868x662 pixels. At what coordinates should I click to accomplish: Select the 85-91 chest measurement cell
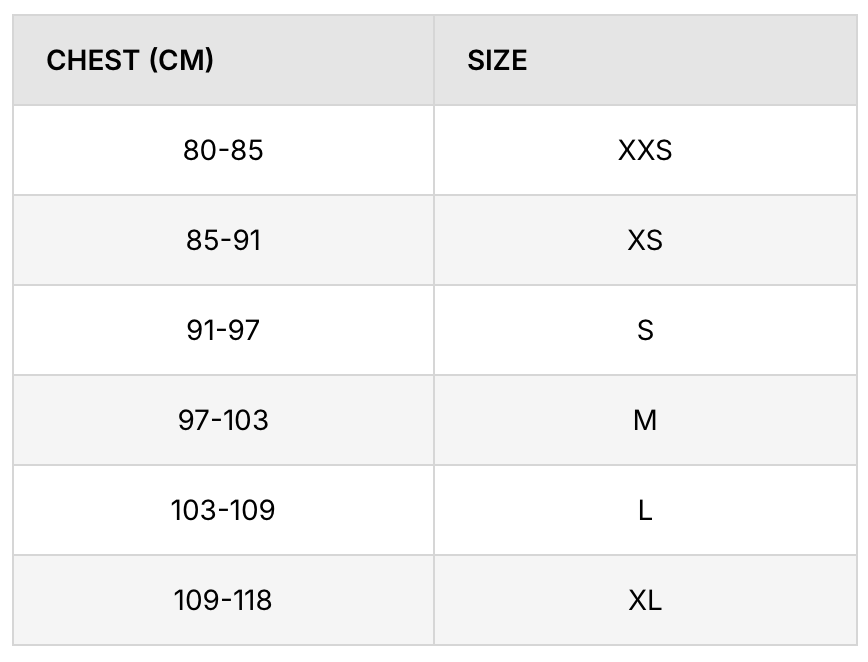tap(223, 240)
